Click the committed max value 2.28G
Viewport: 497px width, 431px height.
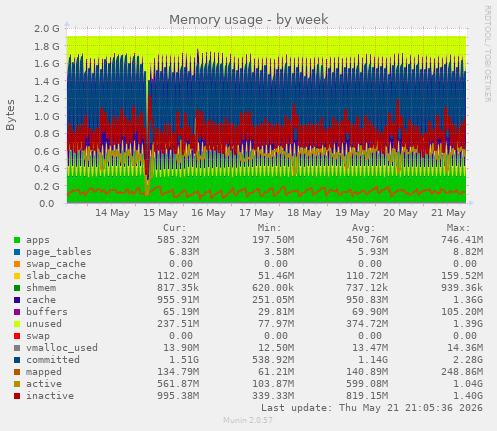468,360
